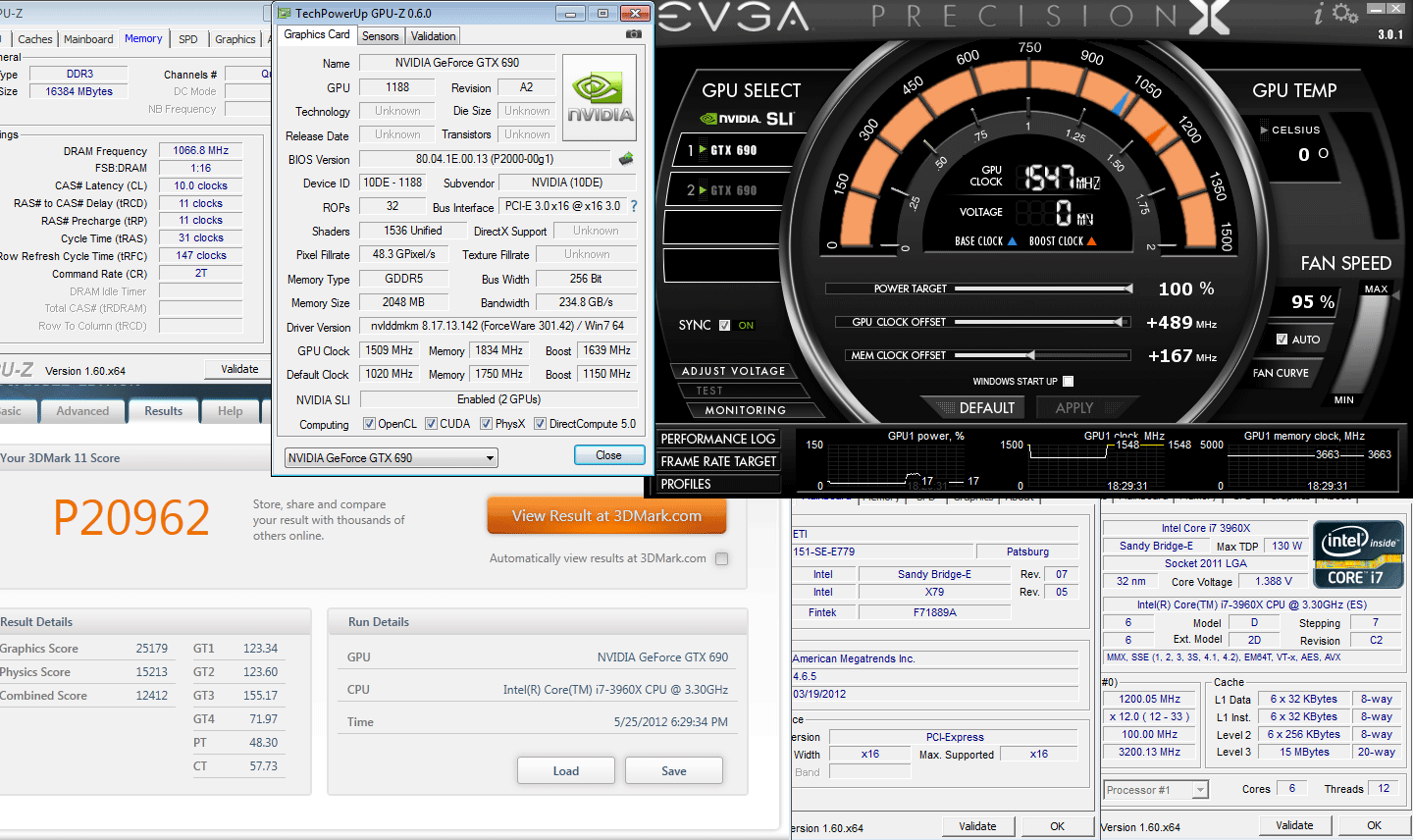Minimize the EVGA Precision X window
The height and width of the screenshot is (840, 1413).
1375,9
